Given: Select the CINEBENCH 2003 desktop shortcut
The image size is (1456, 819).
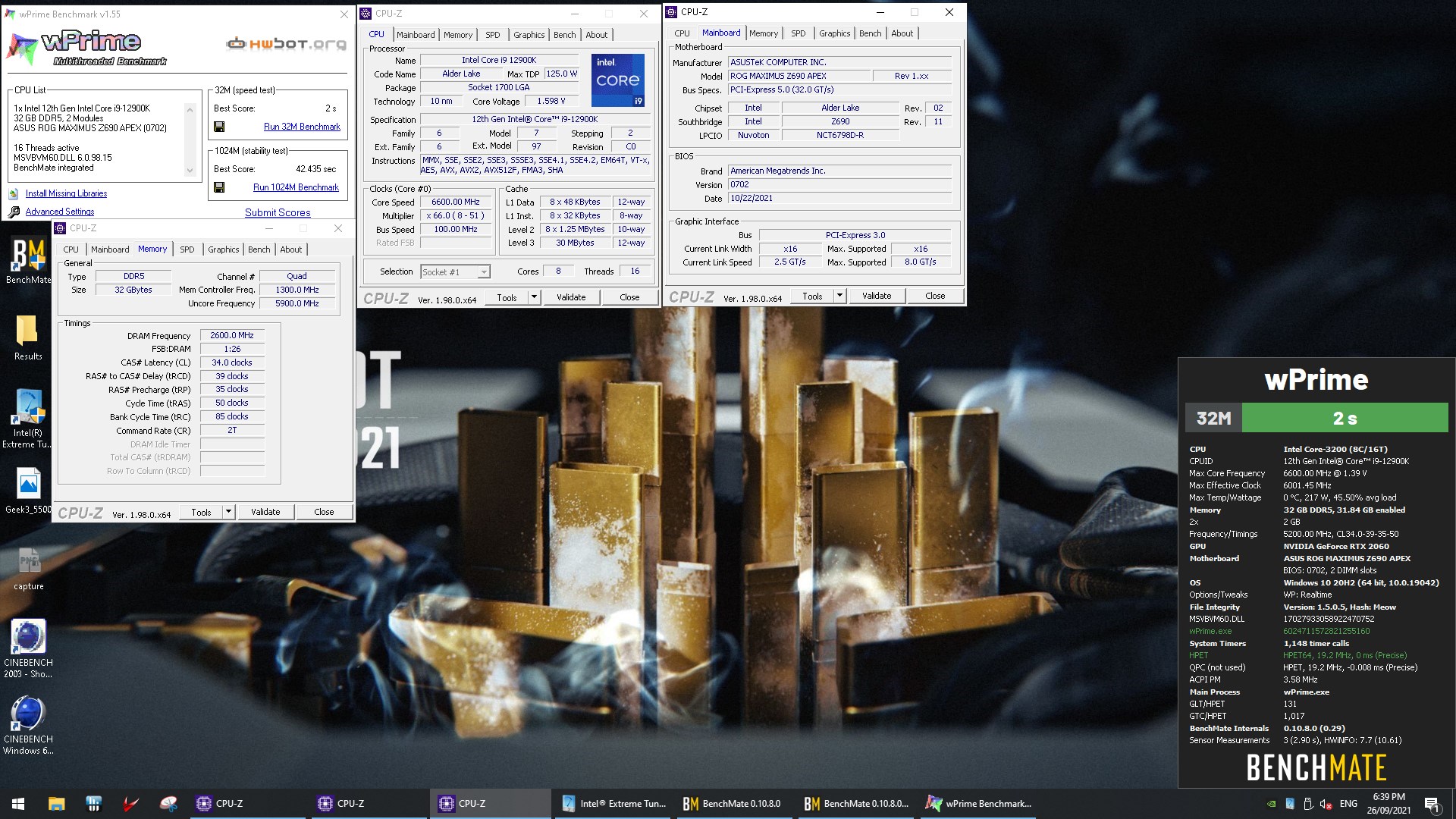Looking at the screenshot, I should coord(28,648).
